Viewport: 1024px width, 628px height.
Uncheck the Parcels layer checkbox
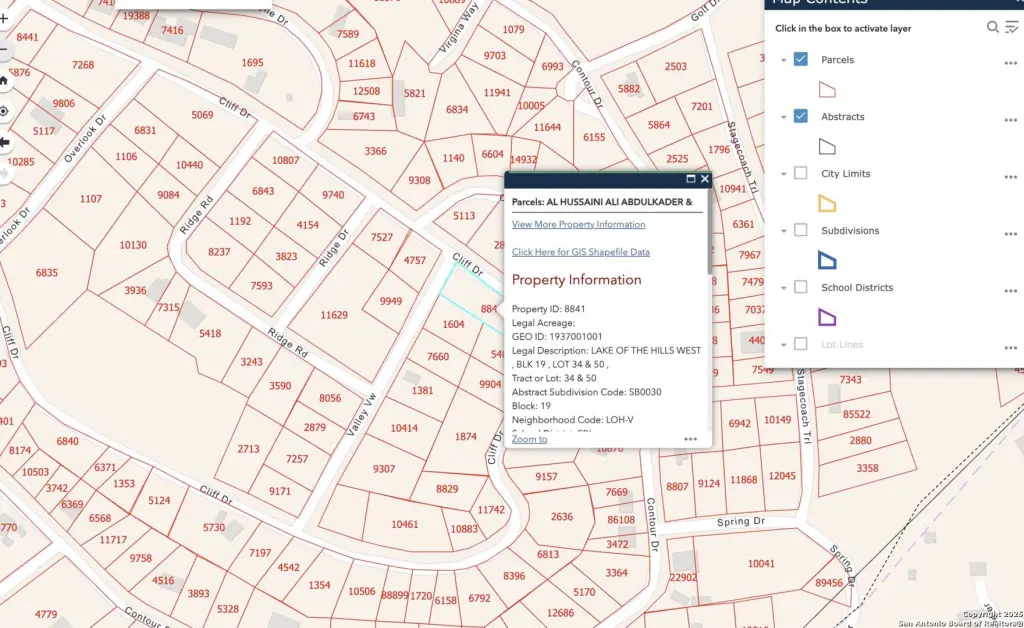(x=800, y=59)
